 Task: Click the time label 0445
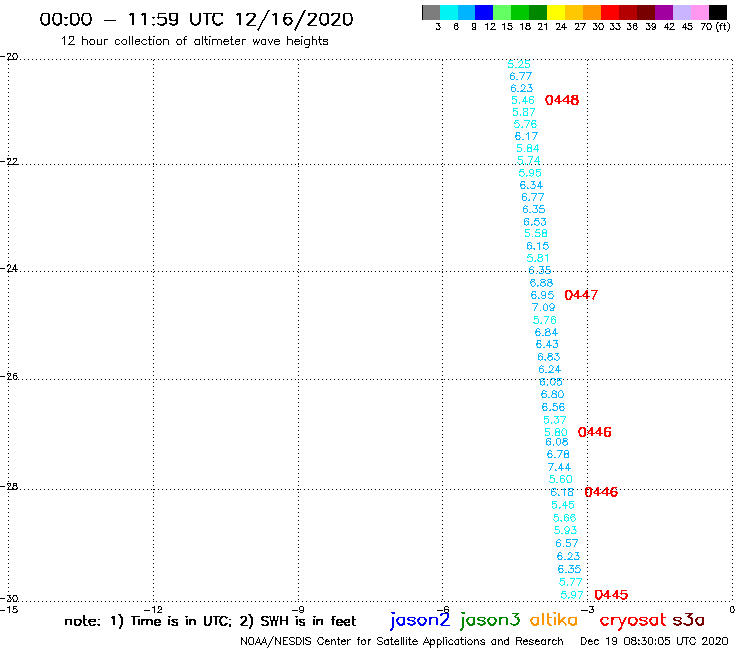tap(611, 595)
